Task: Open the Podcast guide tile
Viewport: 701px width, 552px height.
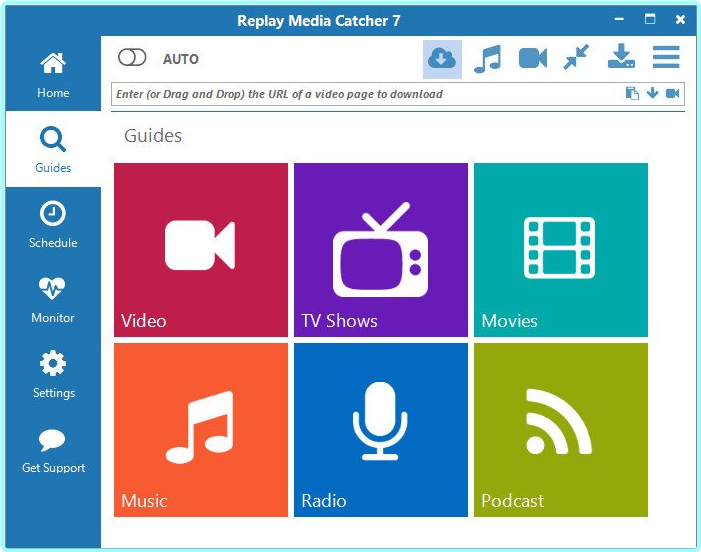Action: click(561, 430)
